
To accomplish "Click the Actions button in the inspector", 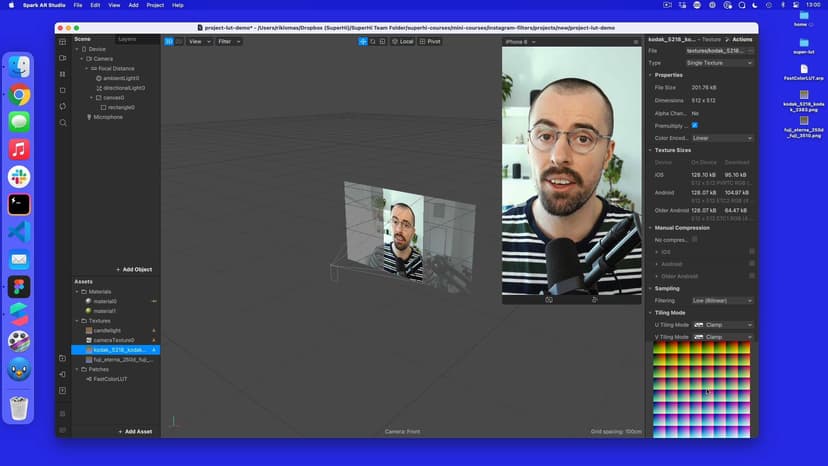I will [x=739, y=40].
